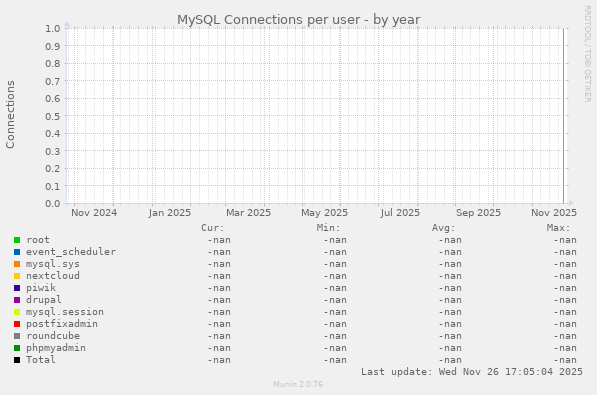Click the Cur value '-nan' for roundcube
The image size is (597, 395).
point(219,336)
